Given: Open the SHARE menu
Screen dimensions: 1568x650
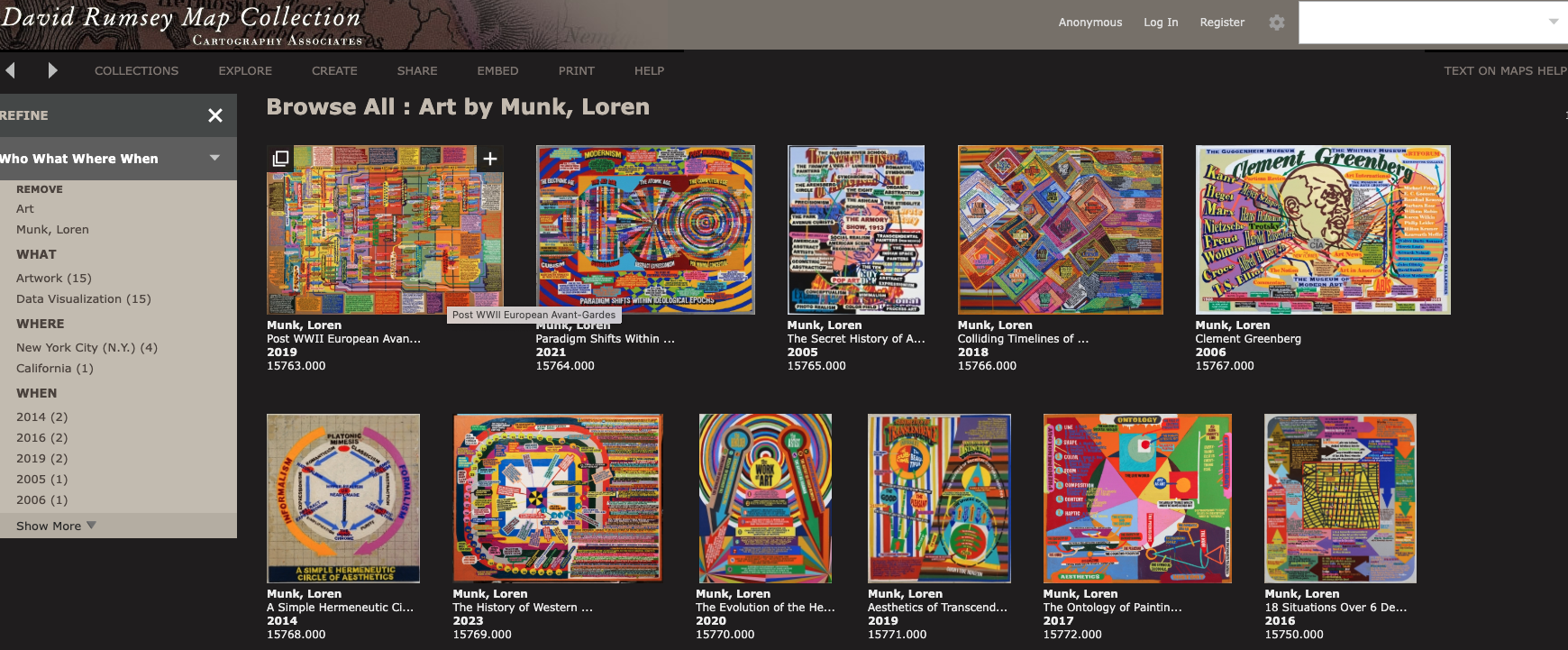Looking at the screenshot, I should click(417, 70).
